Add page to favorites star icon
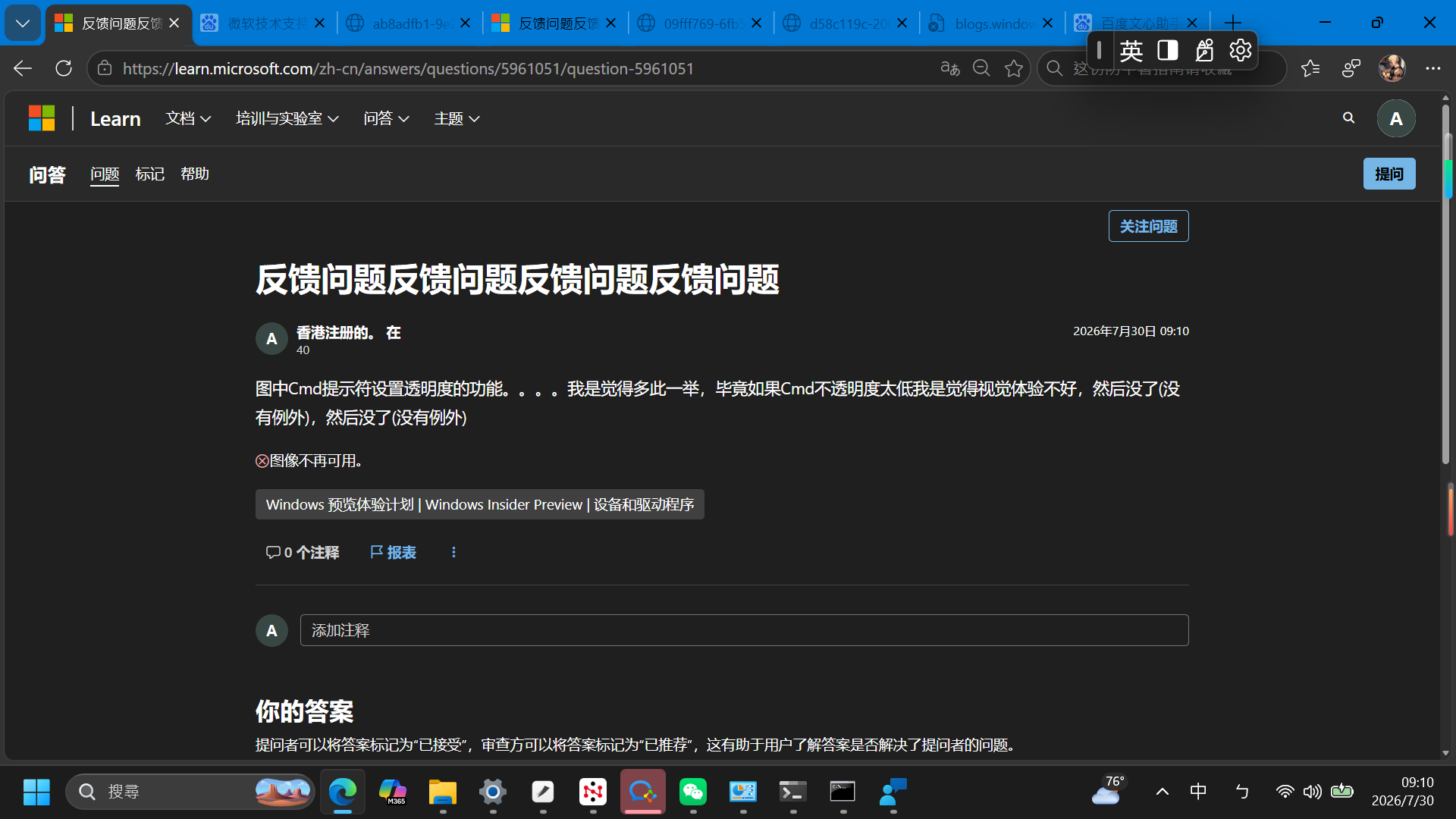The width and height of the screenshot is (1456, 819). tap(1014, 69)
